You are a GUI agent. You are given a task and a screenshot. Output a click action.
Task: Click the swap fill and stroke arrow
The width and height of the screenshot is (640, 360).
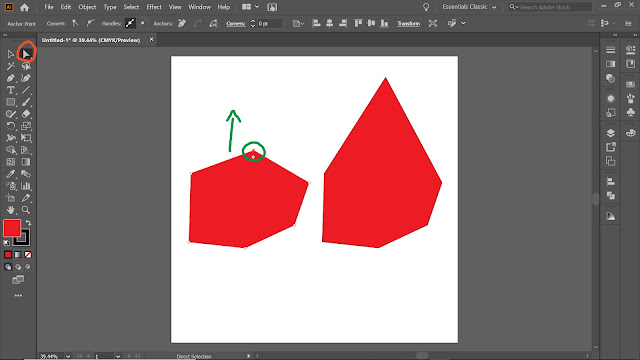(28, 223)
